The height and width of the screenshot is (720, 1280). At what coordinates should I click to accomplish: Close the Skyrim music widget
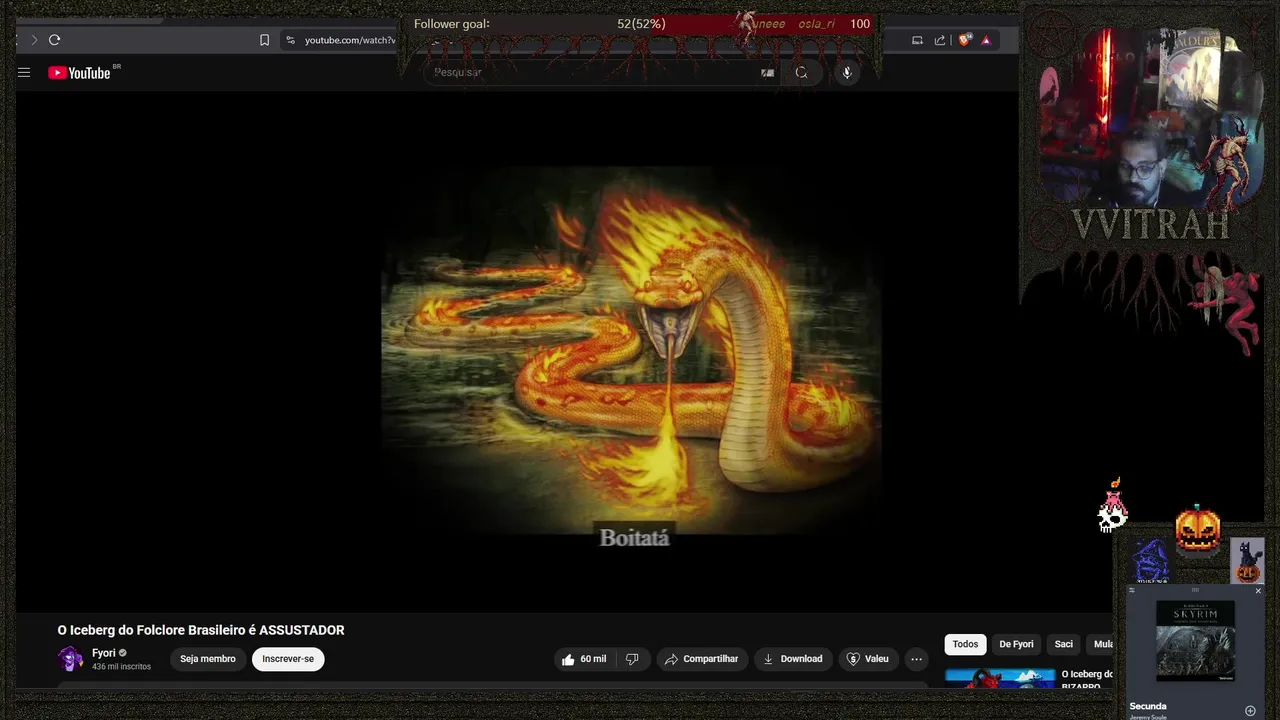click(x=1258, y=591)
